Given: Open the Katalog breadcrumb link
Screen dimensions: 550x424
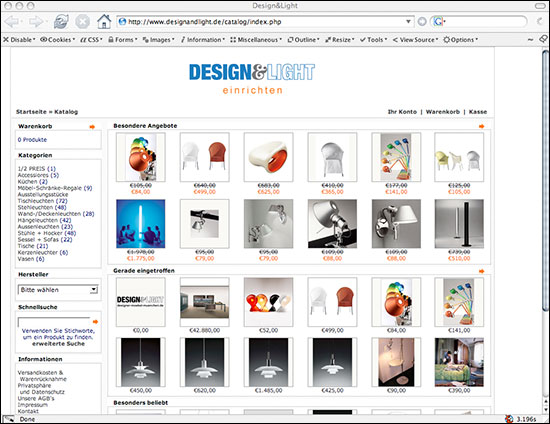Looking at the screenshot, I should coord(66,112).
